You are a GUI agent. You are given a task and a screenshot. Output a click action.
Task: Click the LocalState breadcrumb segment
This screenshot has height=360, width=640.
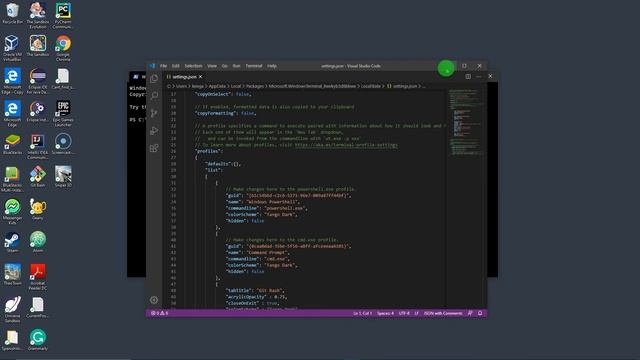point(371,86)
